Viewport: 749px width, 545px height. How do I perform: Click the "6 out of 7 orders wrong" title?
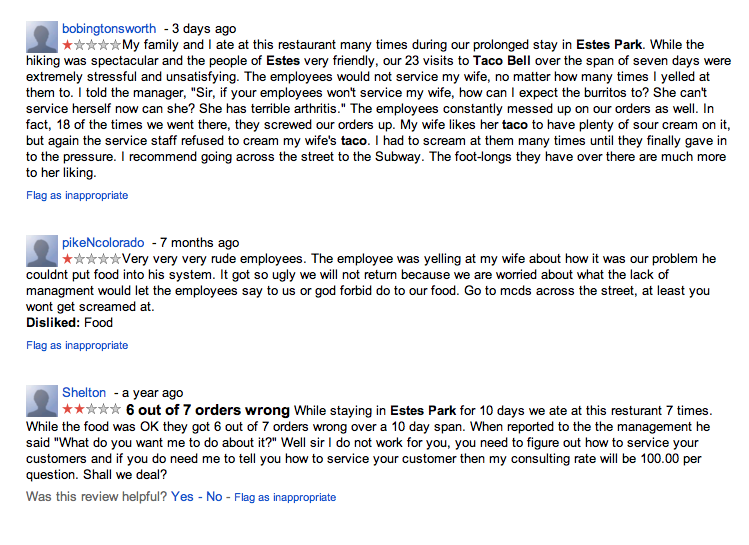point(208,410)
